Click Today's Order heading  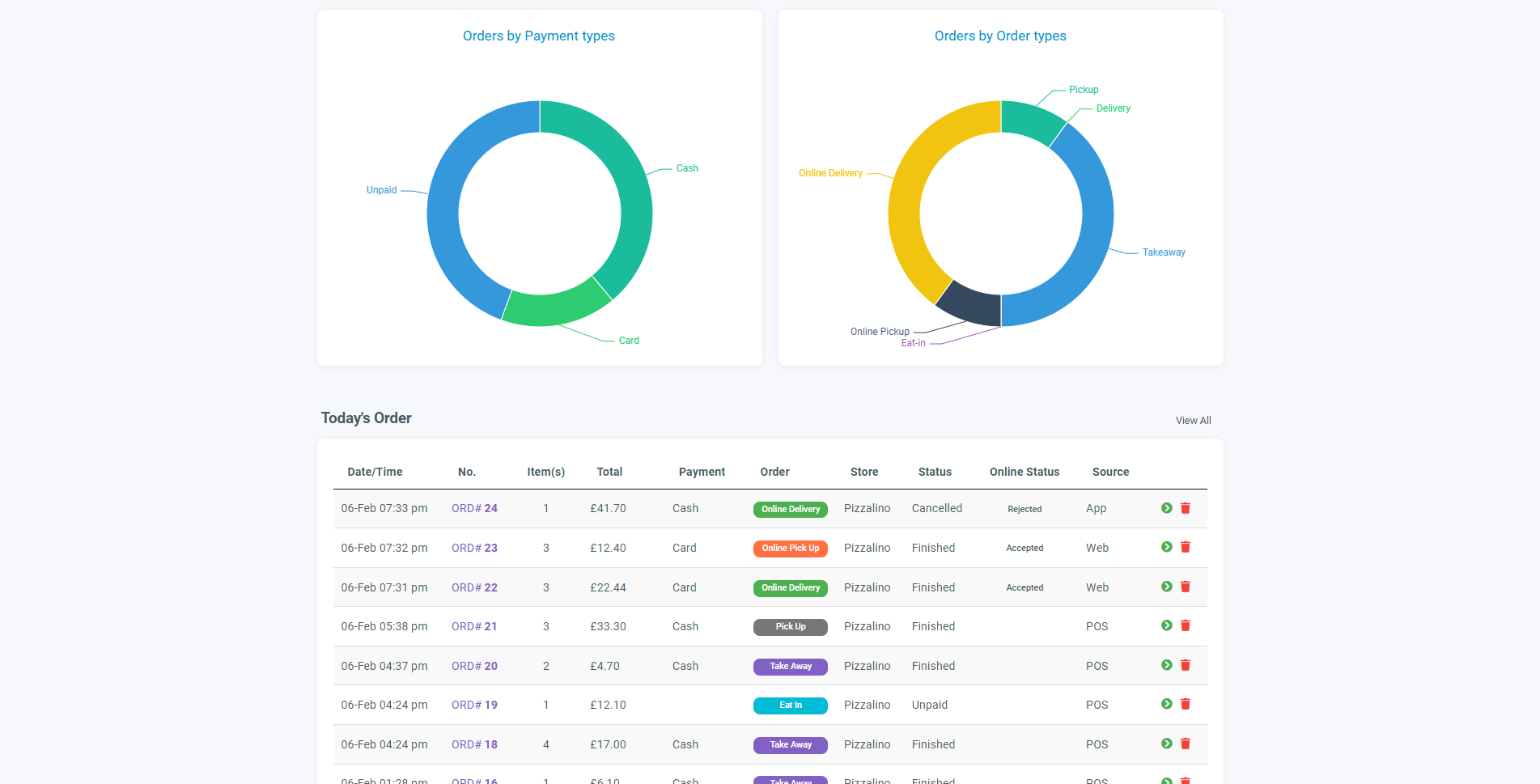[x=366, y=418]
